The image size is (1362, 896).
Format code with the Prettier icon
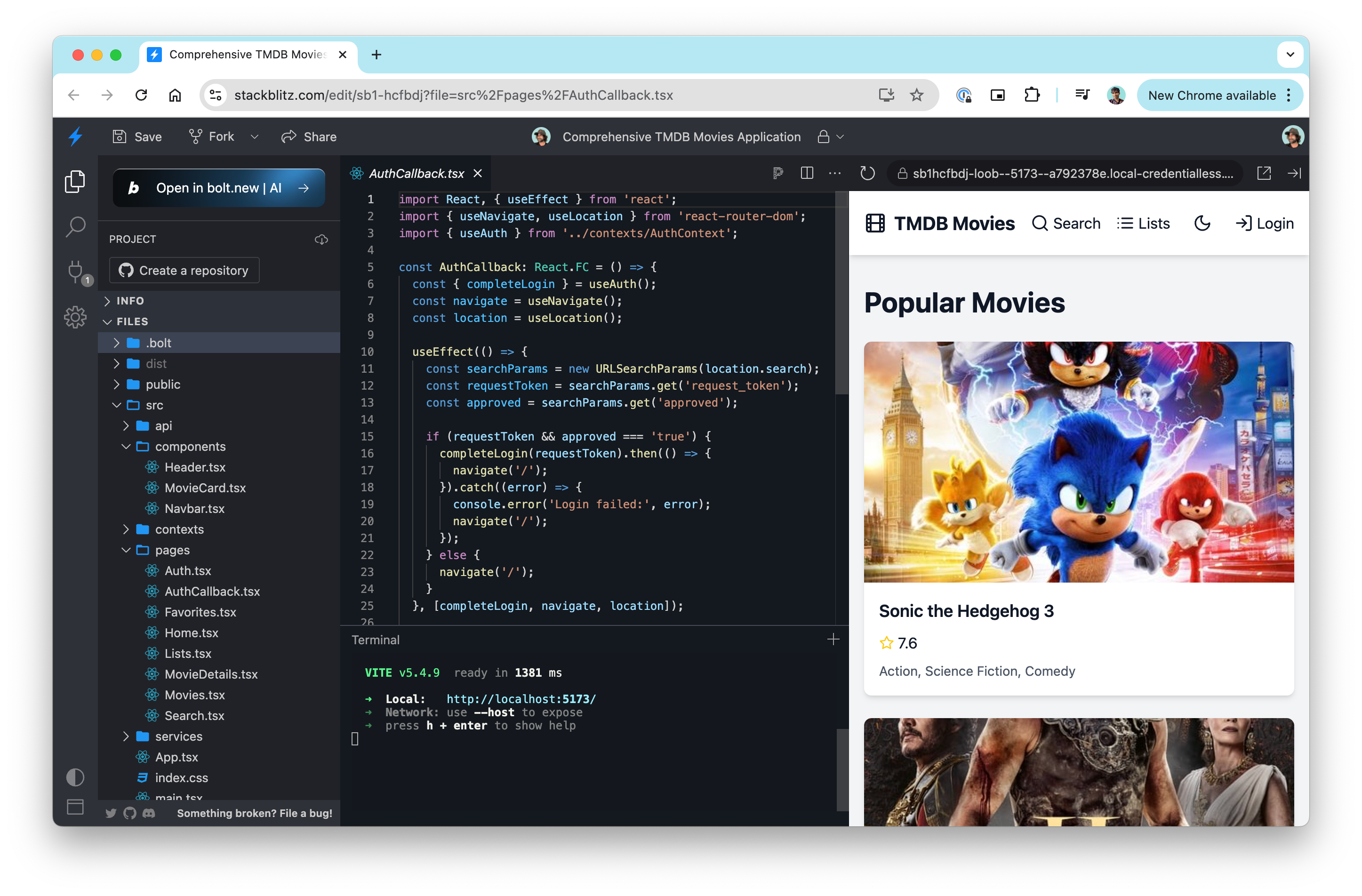(x=778, y=173)
